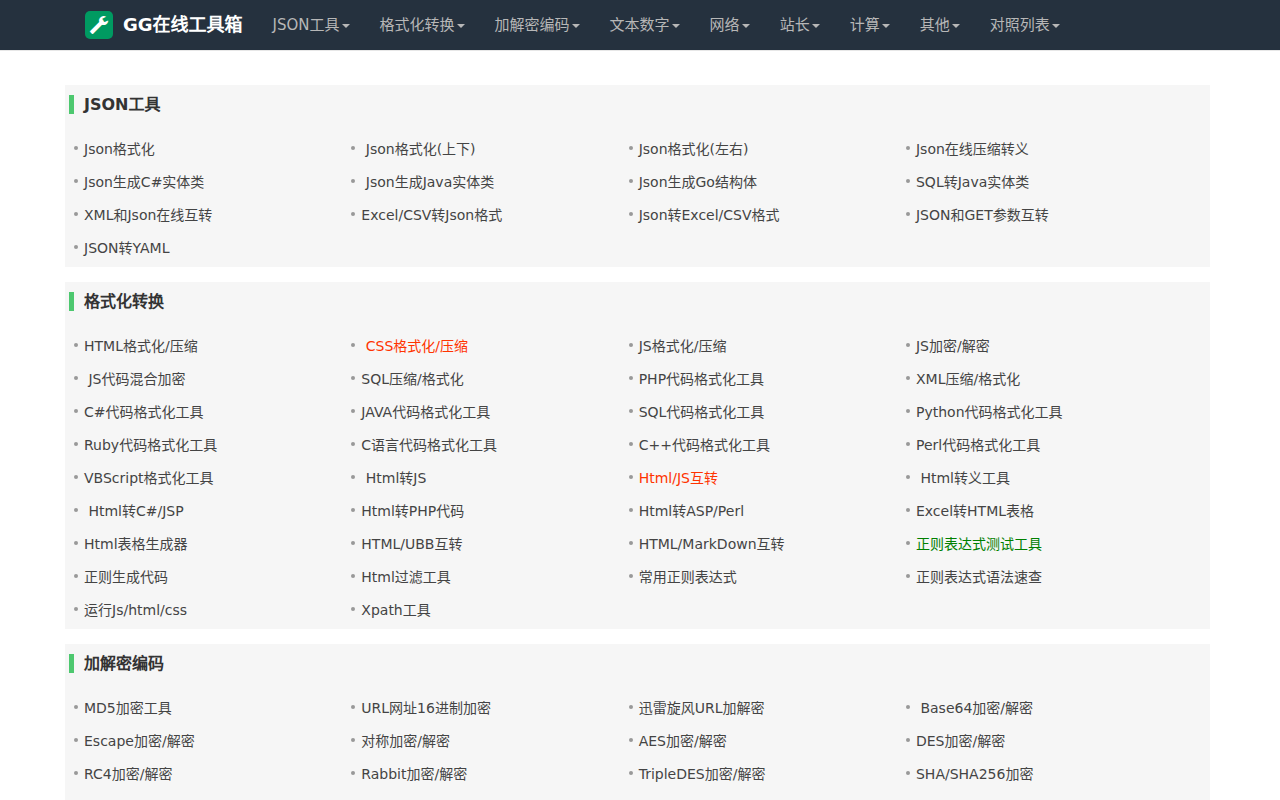The width and height of the screenshot is (1280, 800).
Task: Select the AES加密/解密 tool
Action: tap(682, 740)
